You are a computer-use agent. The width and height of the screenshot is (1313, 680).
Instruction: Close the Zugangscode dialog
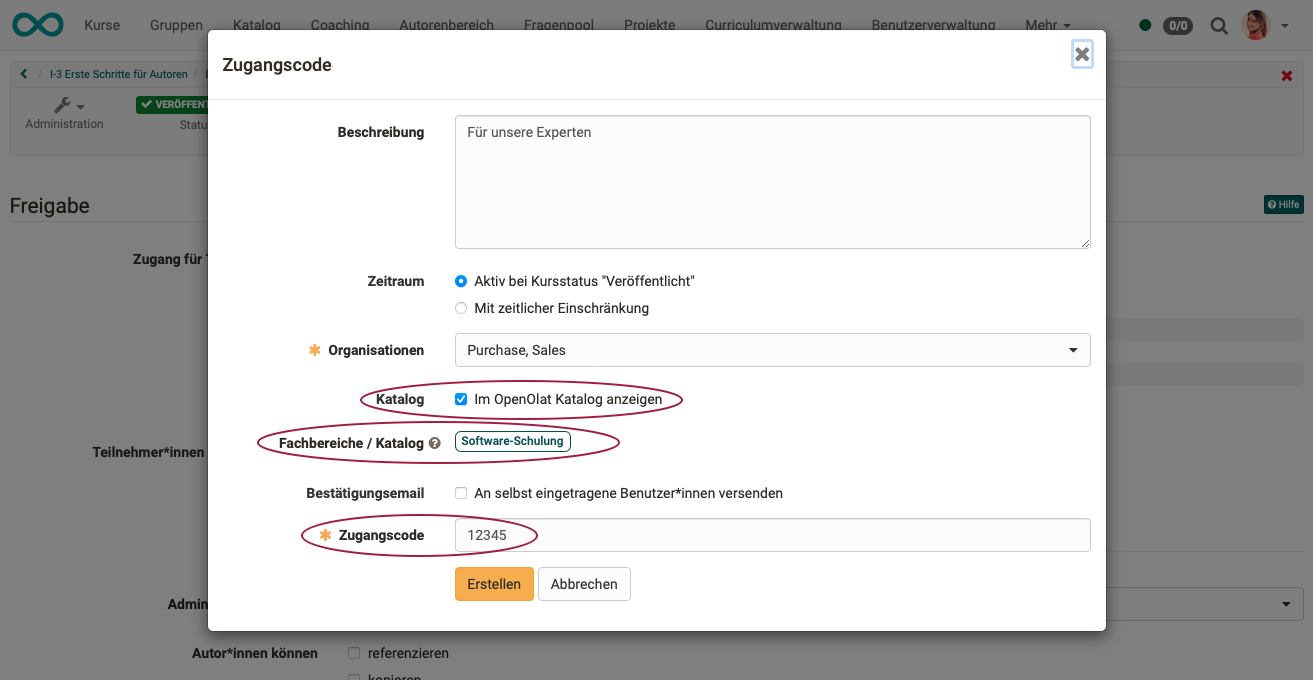click(x=1082, y=54)
